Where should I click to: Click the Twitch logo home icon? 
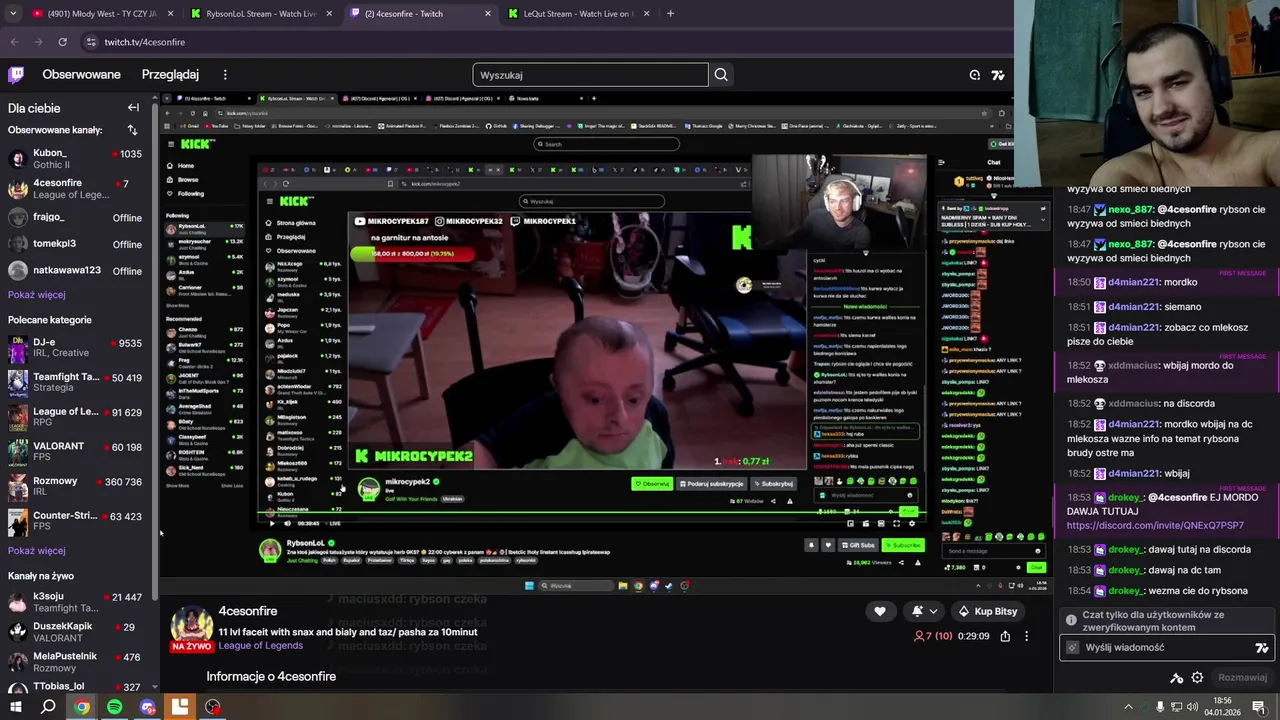[x=16, y=74]
